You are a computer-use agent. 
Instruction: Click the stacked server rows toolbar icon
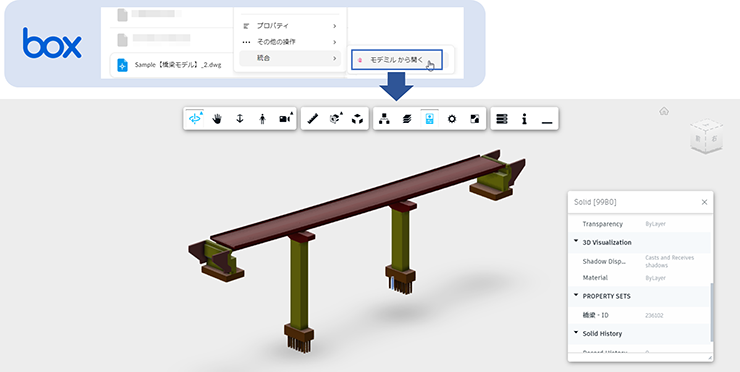tap(502, 119)
